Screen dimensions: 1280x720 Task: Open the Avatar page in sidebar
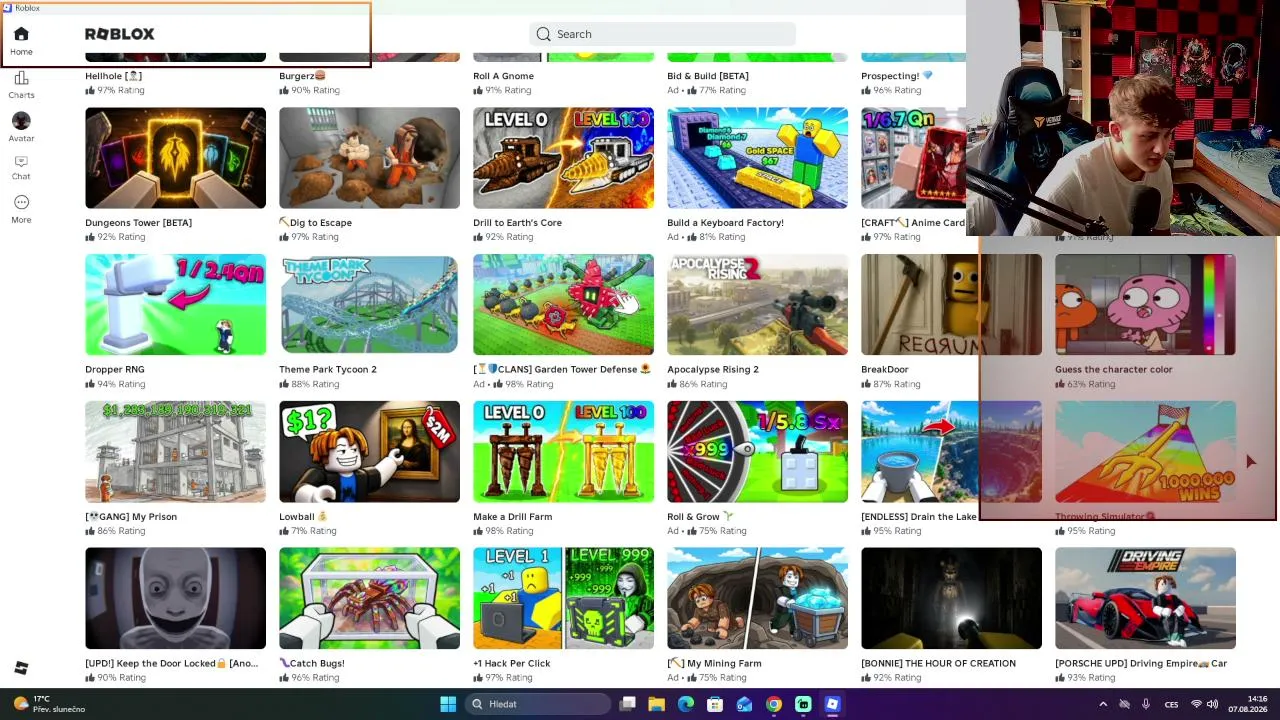21,121
